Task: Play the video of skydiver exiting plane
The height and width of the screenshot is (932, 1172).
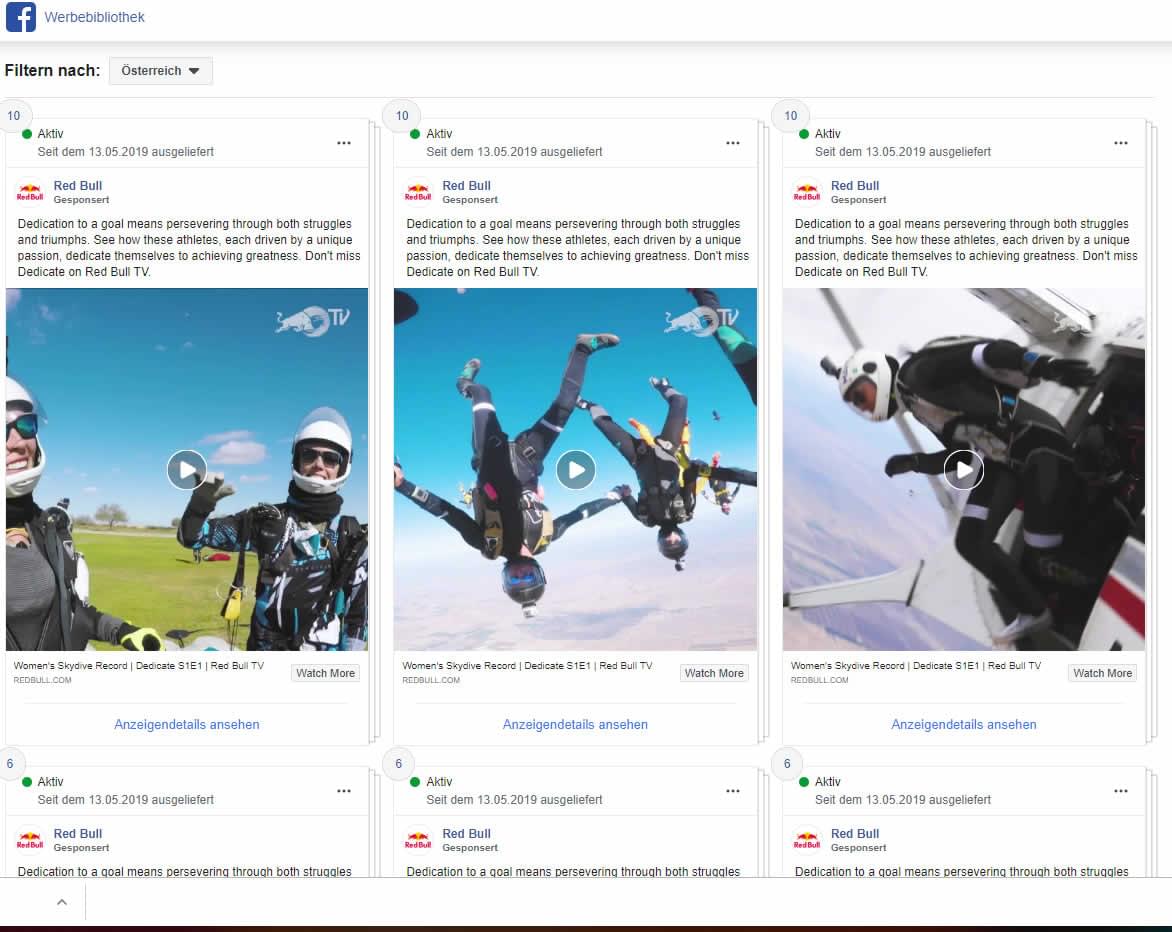Action: [963, 470]
